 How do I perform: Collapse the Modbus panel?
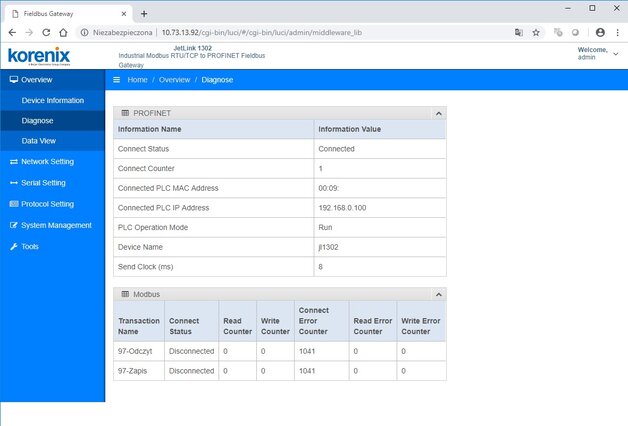click(x=438, y=295)
